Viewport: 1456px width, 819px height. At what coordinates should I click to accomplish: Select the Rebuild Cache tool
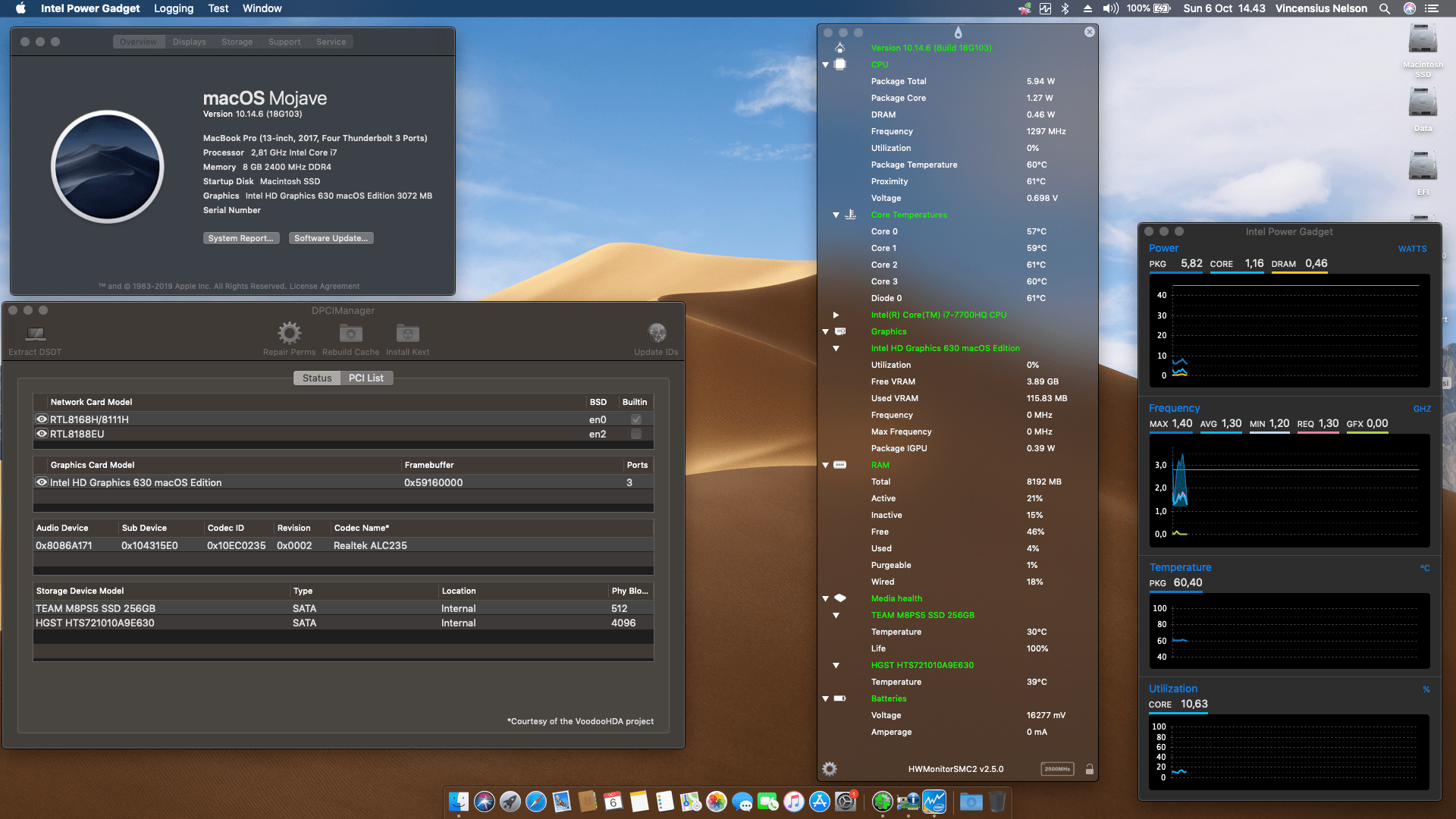click(x=350, y=334)
